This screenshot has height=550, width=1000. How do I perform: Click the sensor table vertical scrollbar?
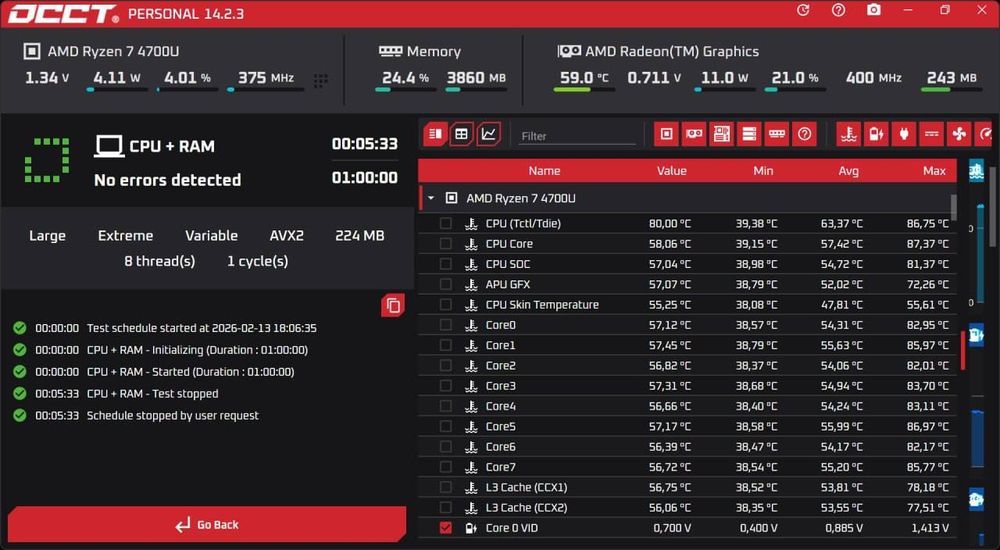[953, 207]
